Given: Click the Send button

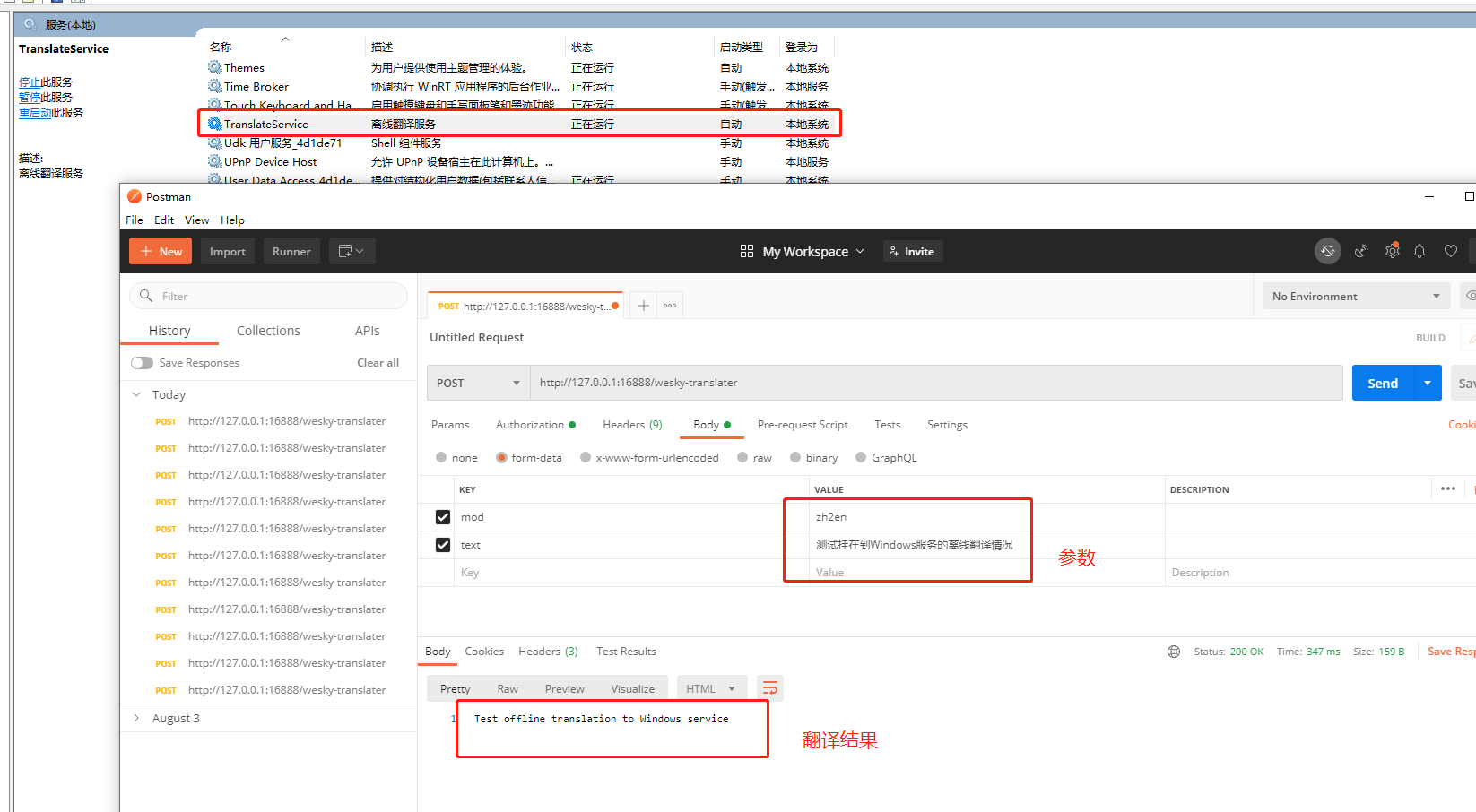Looking at the screenshot, I should point(1383,383).
